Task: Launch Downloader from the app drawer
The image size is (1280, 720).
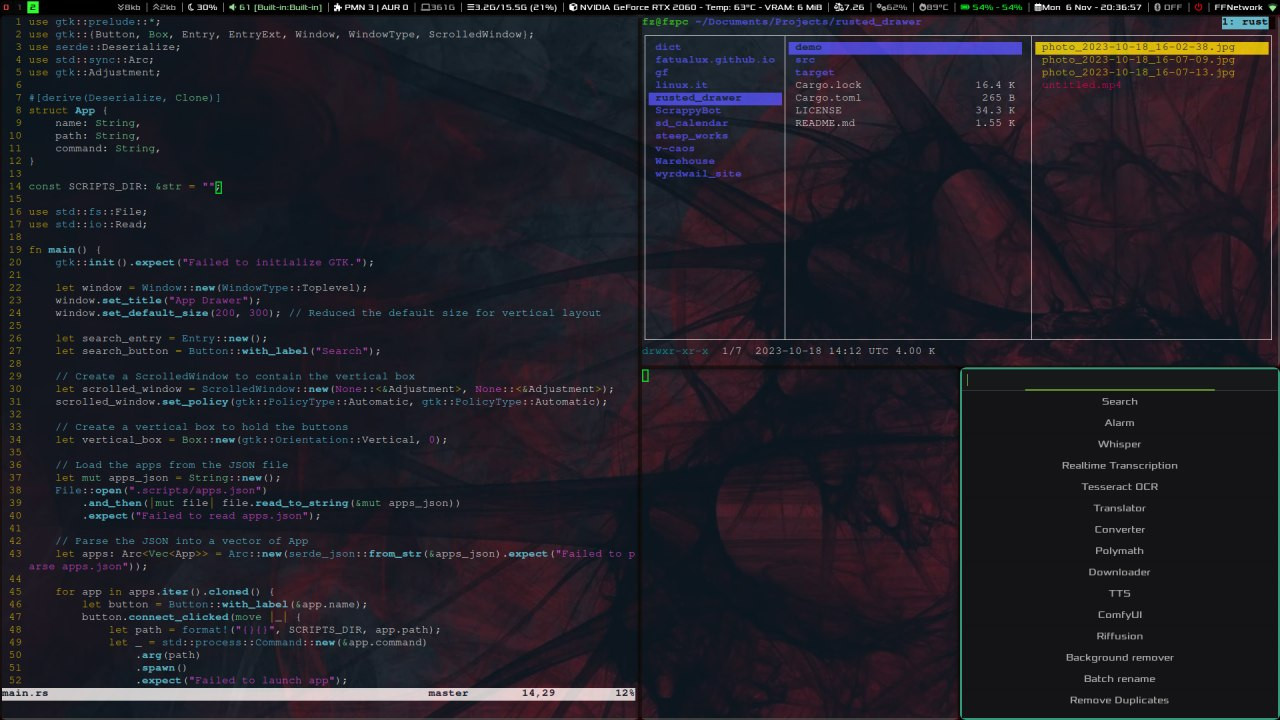Action: pyautogui.click(x=1119, y=572)
